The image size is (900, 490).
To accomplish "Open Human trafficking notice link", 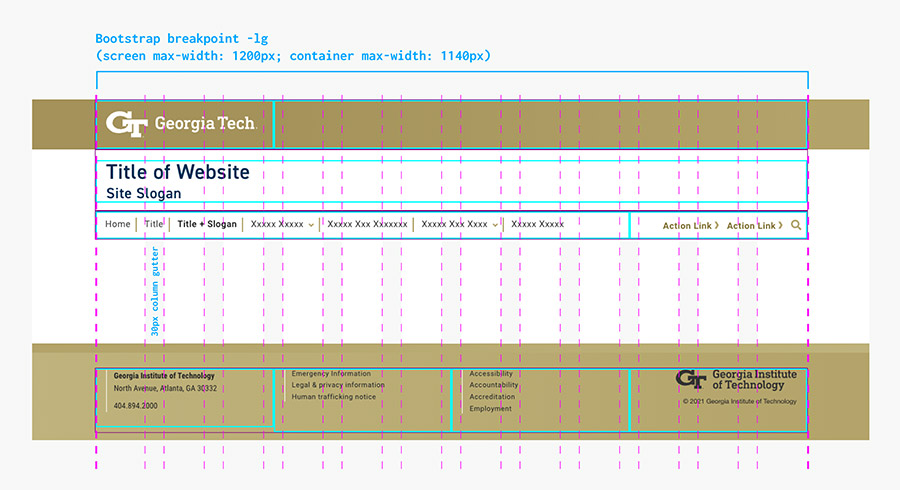I will pos(333,396).
